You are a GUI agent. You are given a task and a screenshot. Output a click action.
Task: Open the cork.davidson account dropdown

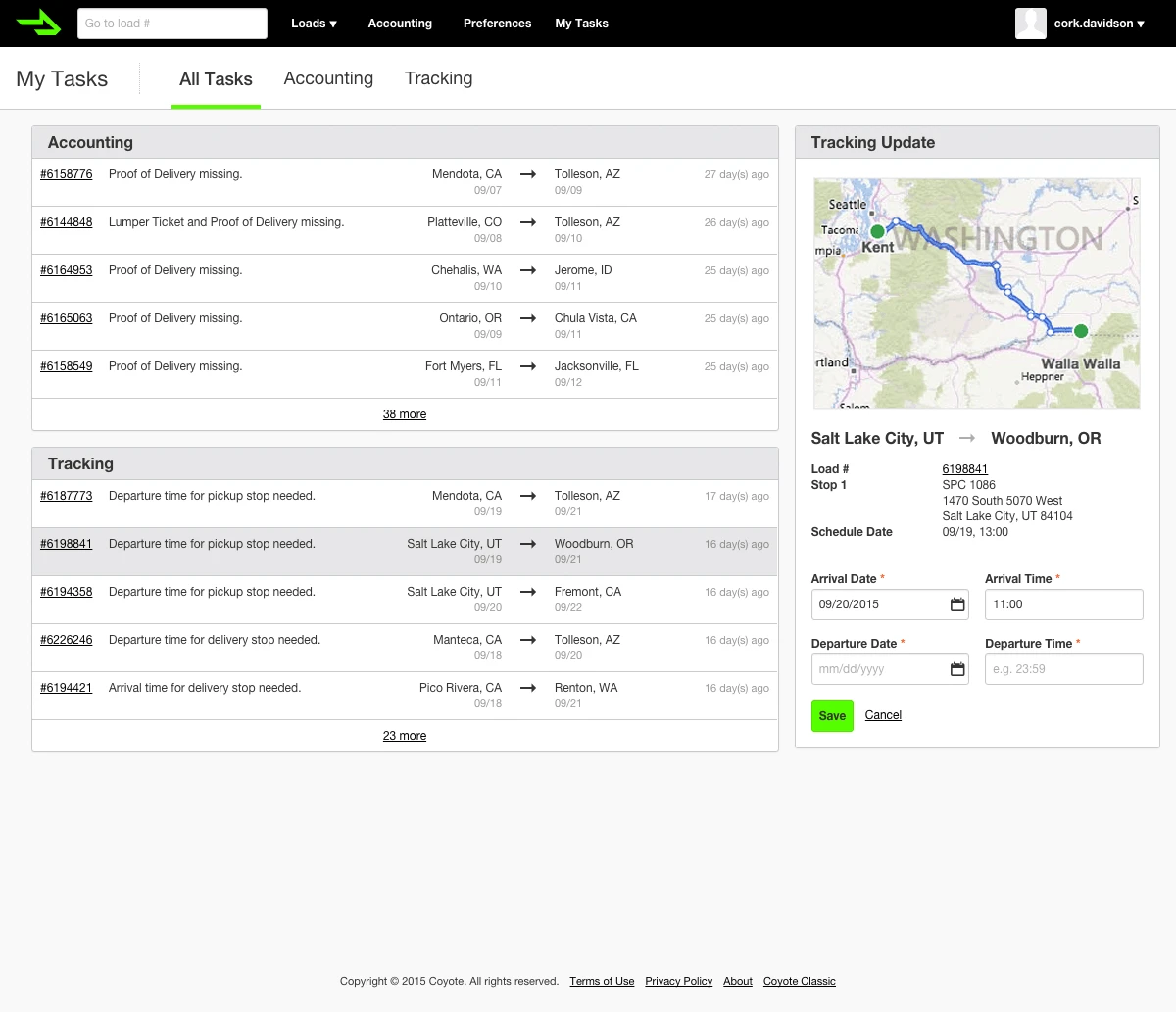(x=1100, y=24)
